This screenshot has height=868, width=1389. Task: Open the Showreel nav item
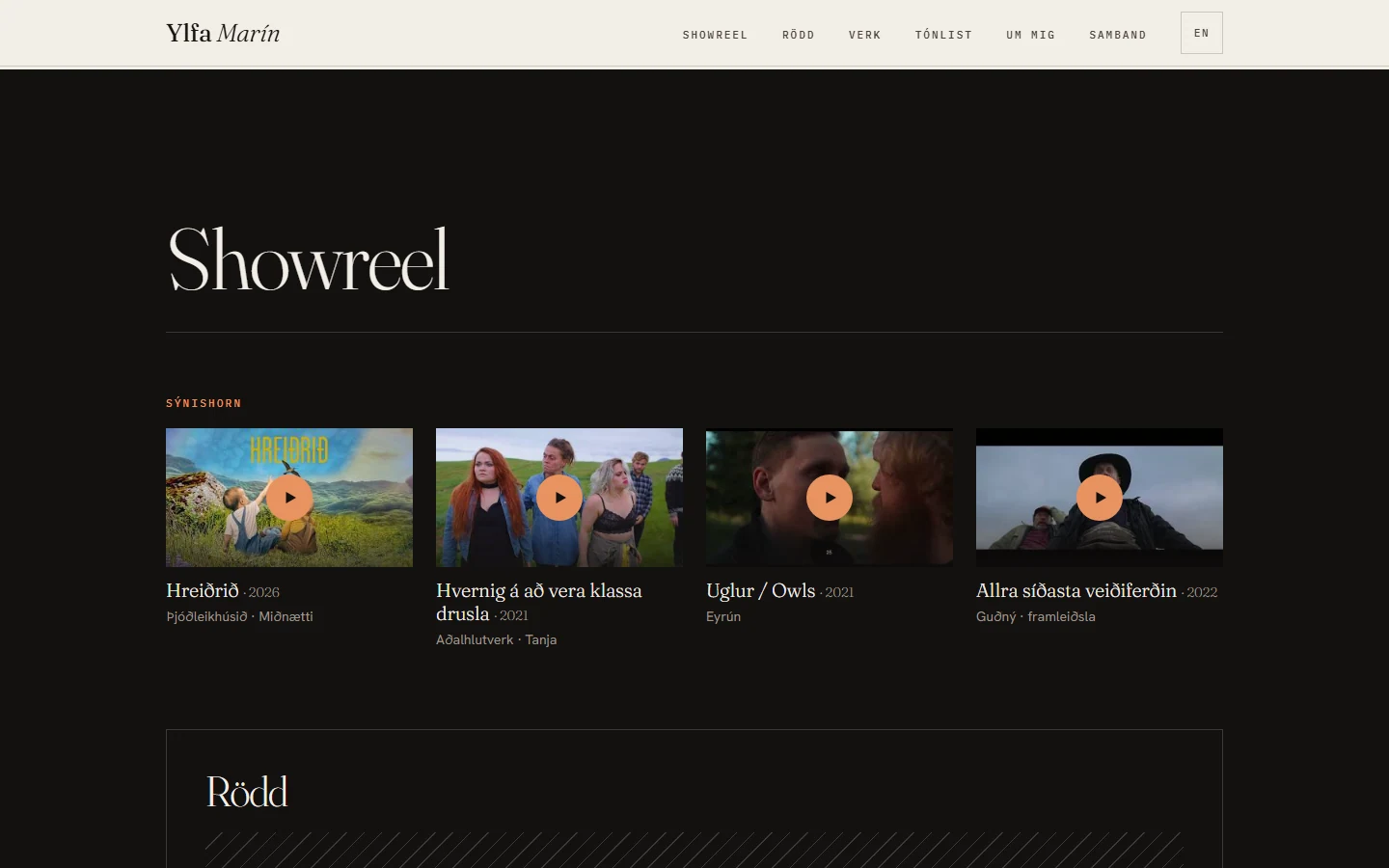point(715,35)
